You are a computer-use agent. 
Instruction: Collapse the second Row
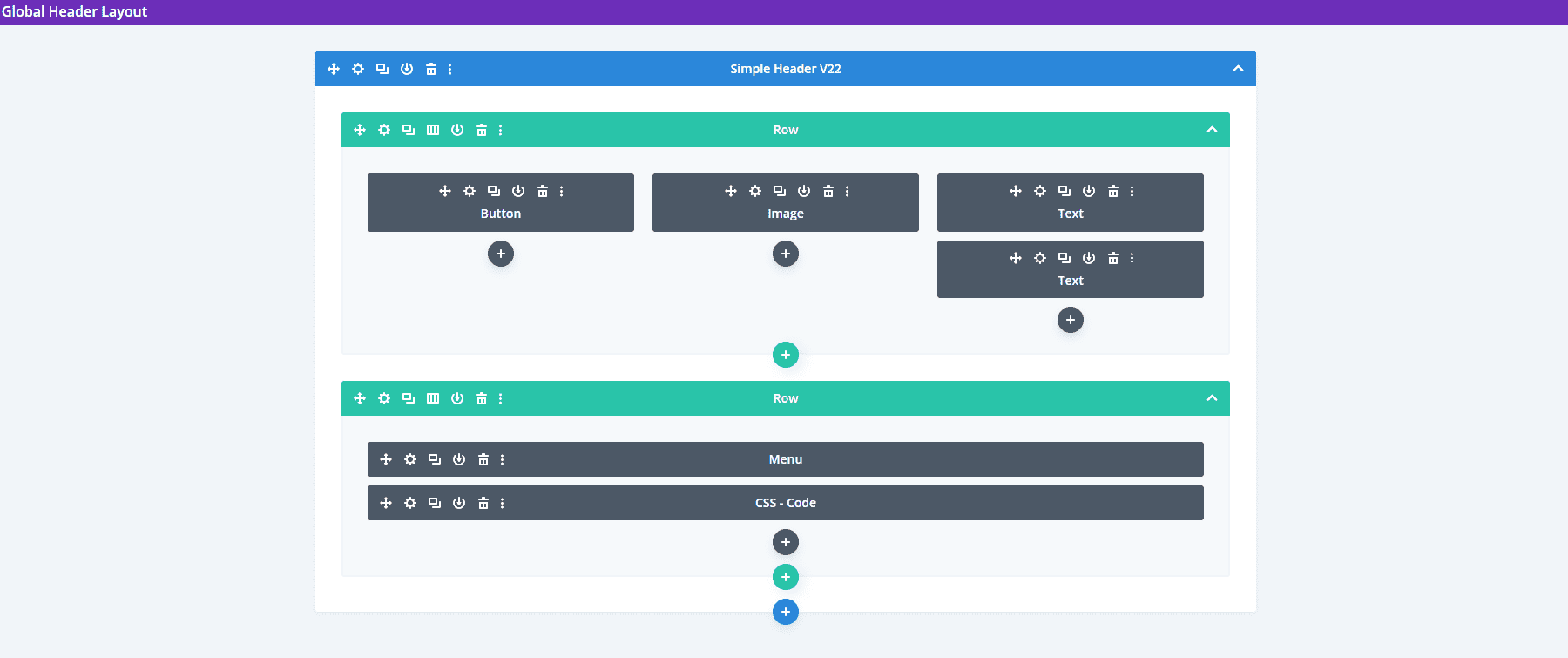point(1212,398)
